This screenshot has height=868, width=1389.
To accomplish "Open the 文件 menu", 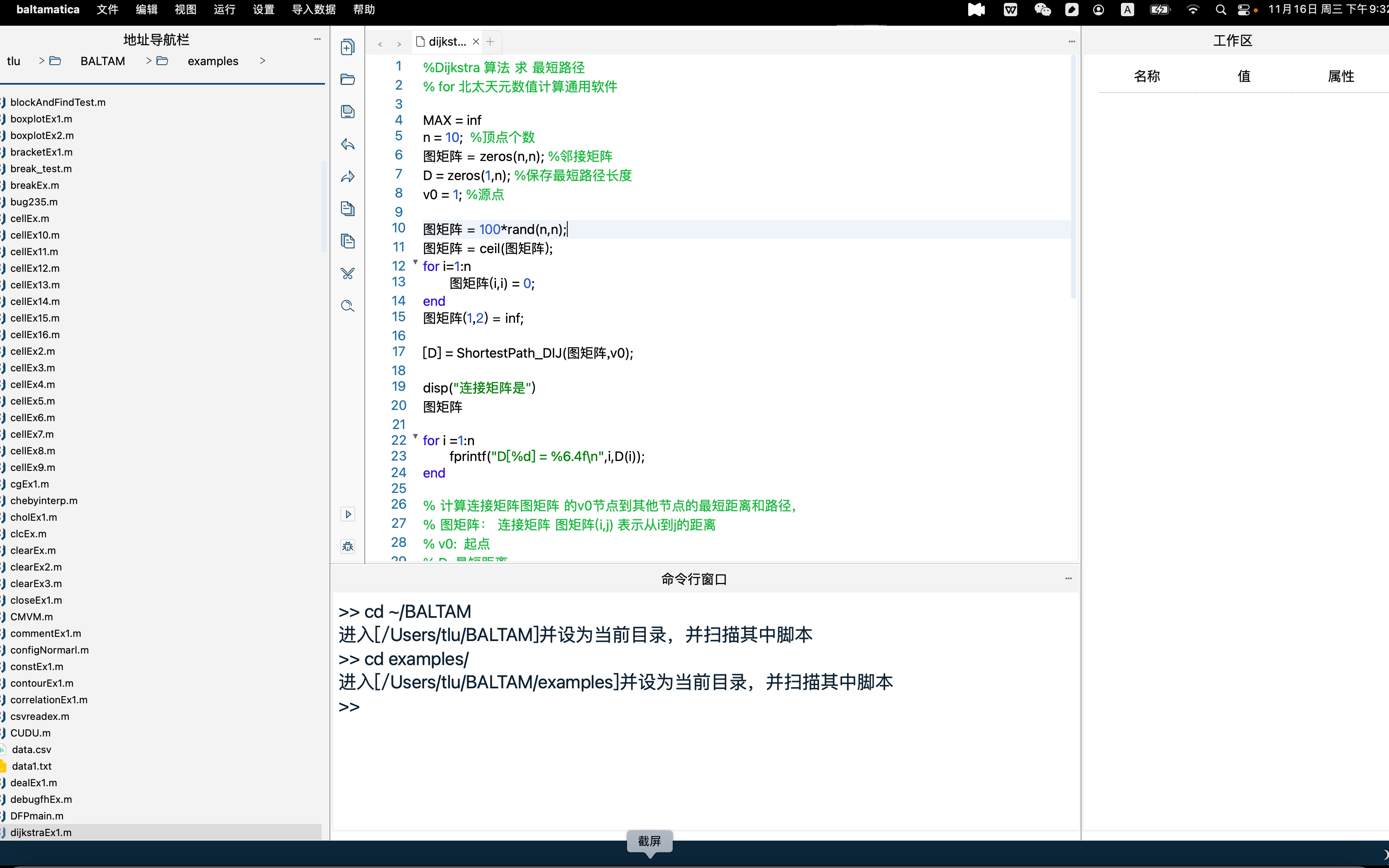I will point(107,9).
